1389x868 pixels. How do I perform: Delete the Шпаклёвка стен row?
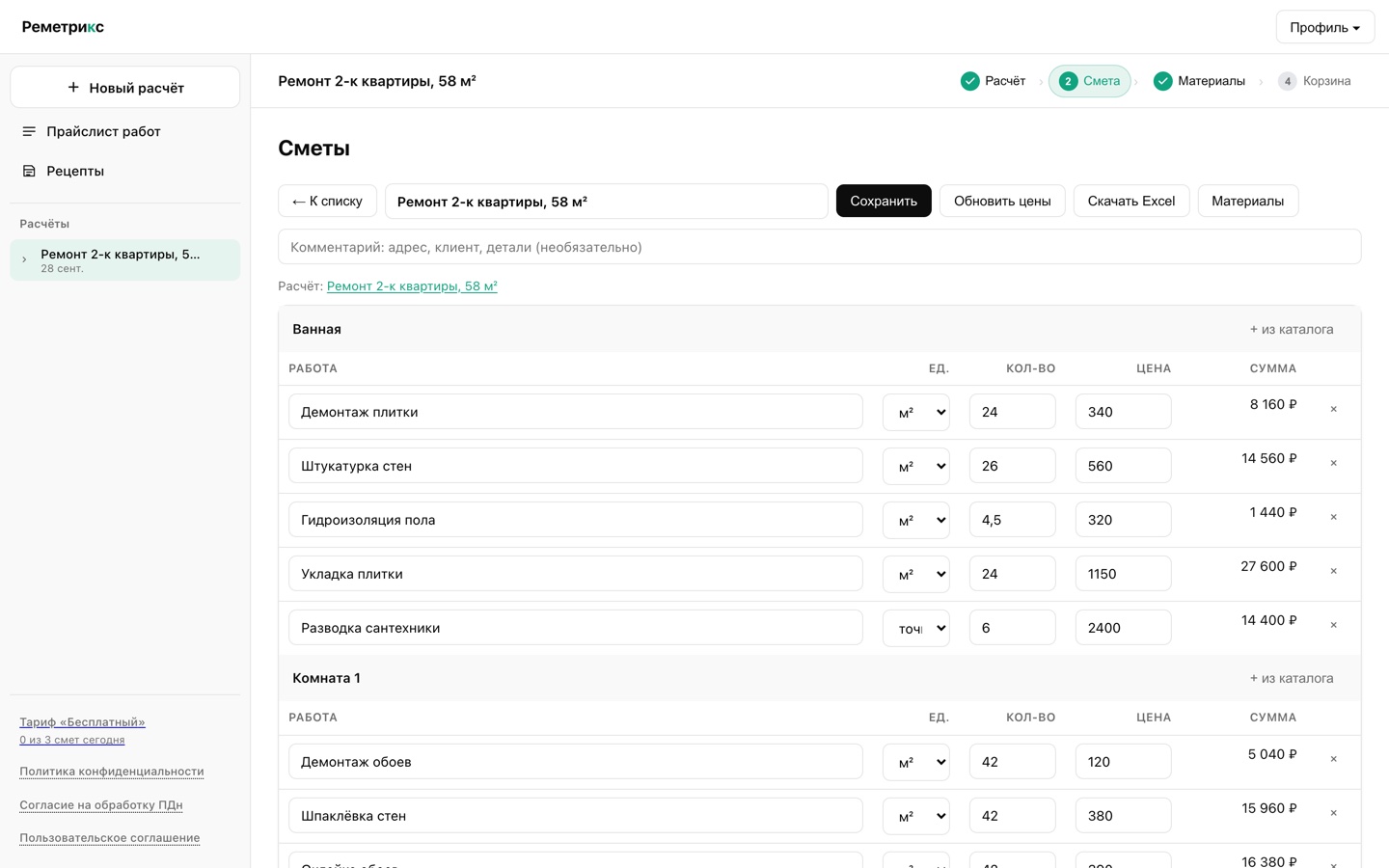pos(1334,814)
